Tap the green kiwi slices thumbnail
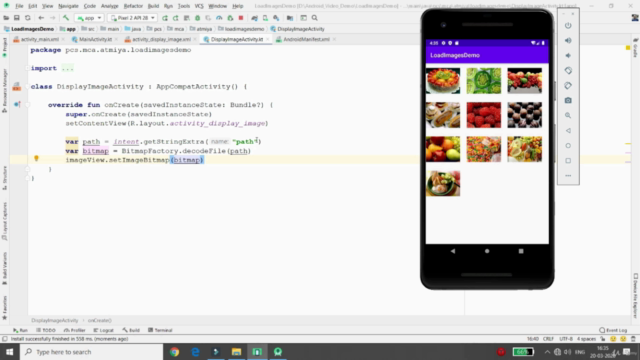The width and height of the screenshot is (640, 360). (484, 81)
